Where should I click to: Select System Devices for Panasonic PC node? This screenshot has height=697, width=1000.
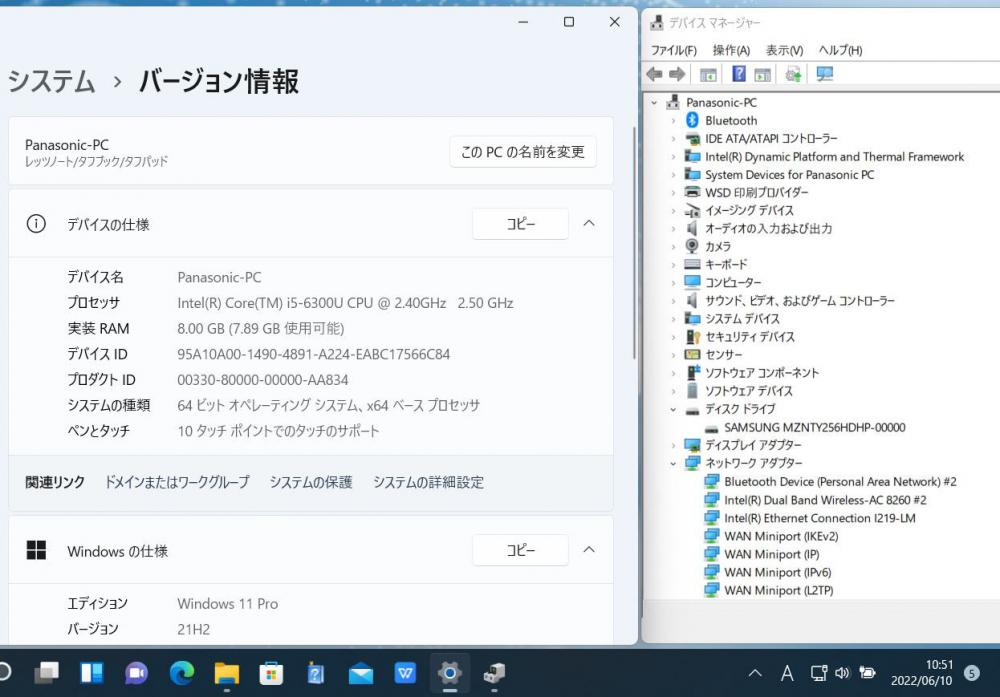click(790, 174)
